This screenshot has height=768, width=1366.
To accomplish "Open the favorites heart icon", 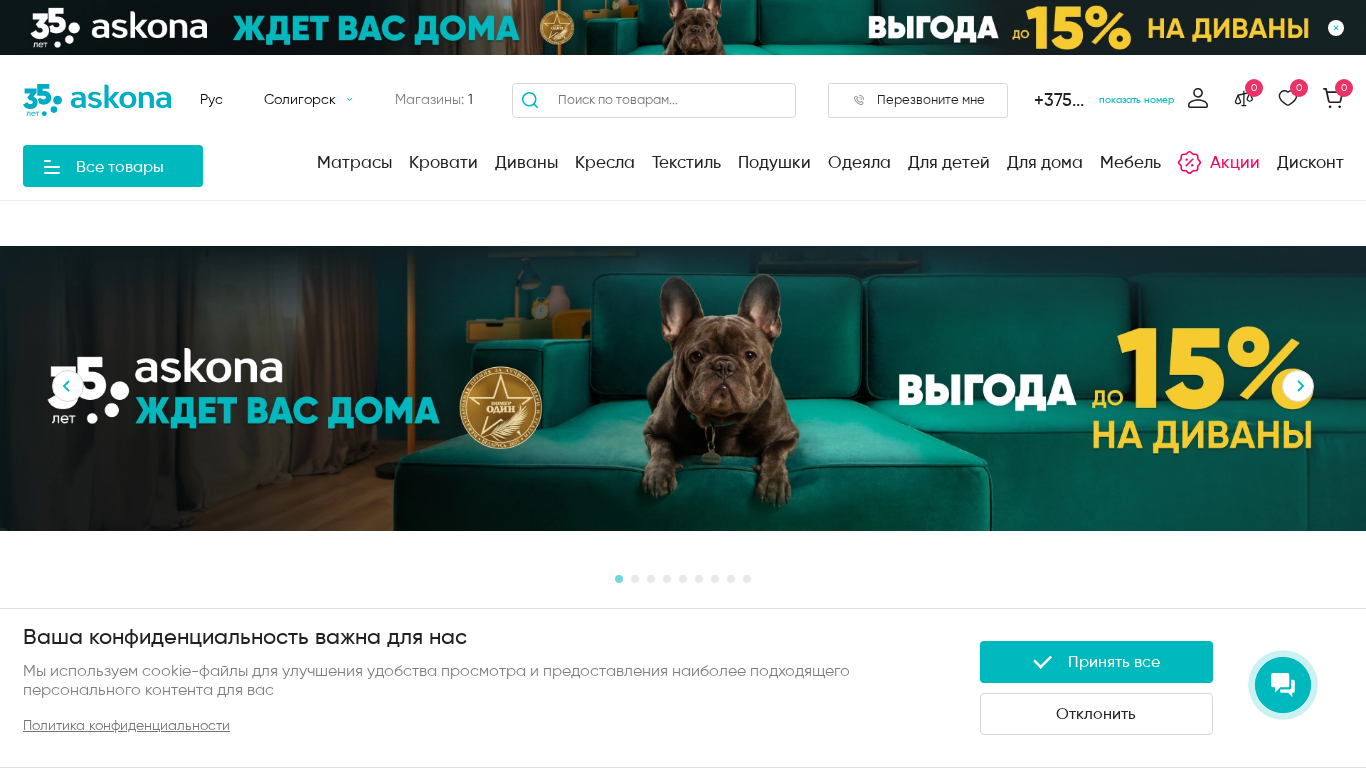I will (x=1288, y=98).
